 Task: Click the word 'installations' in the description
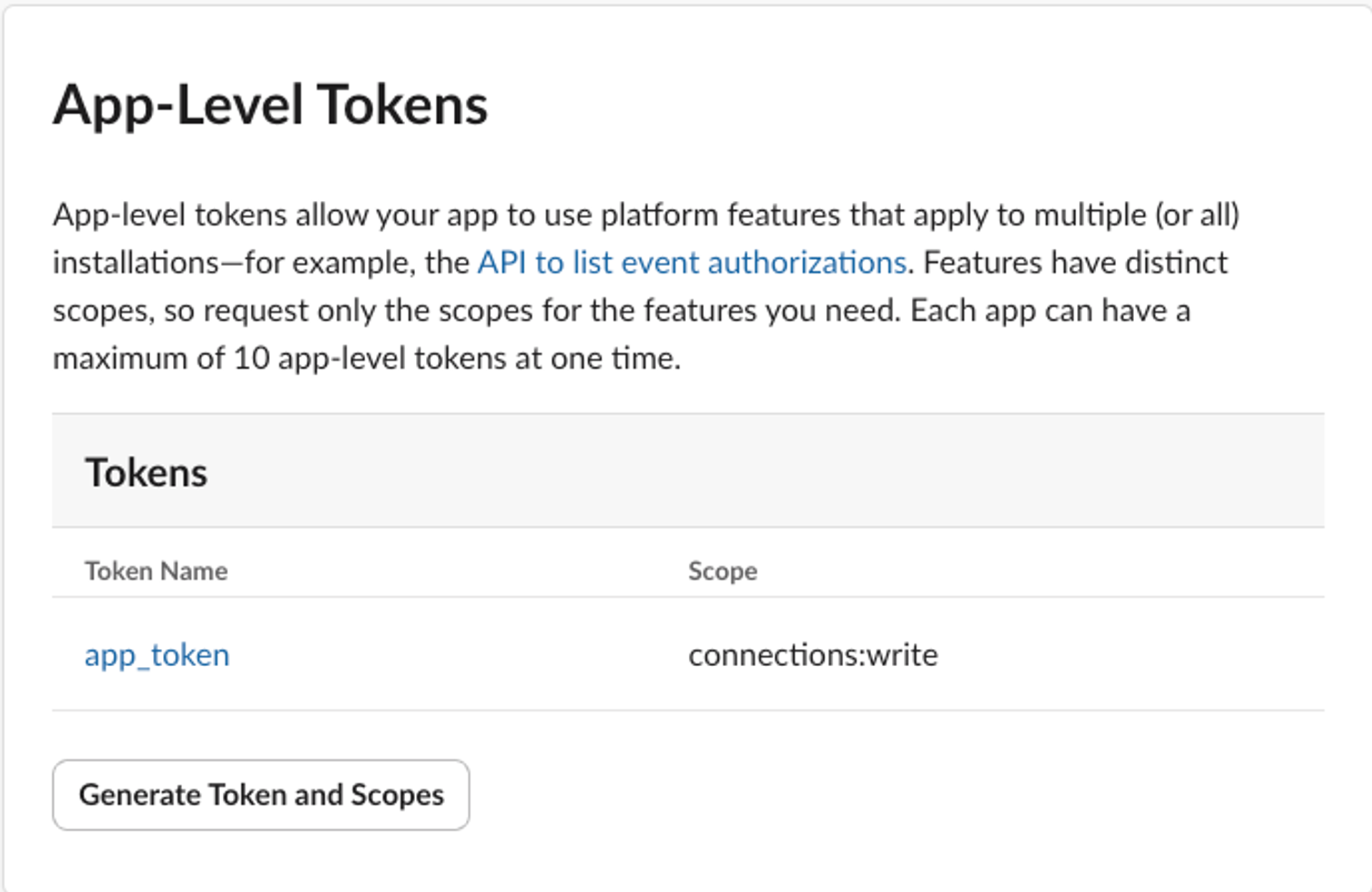(x=136, y=263)
